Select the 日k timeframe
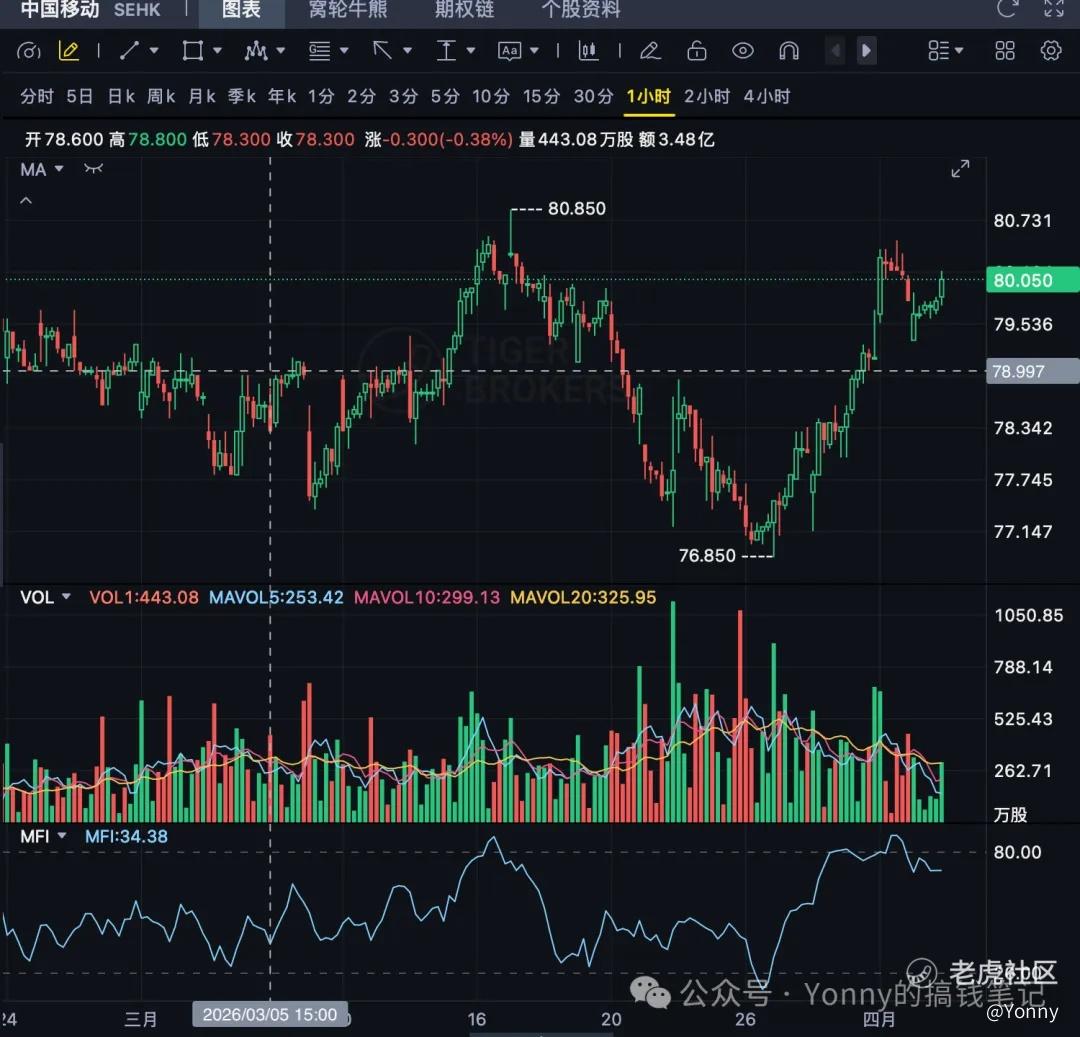Screen dimensions: 1080x1037 pyautogui.click(x=121, y=96)
